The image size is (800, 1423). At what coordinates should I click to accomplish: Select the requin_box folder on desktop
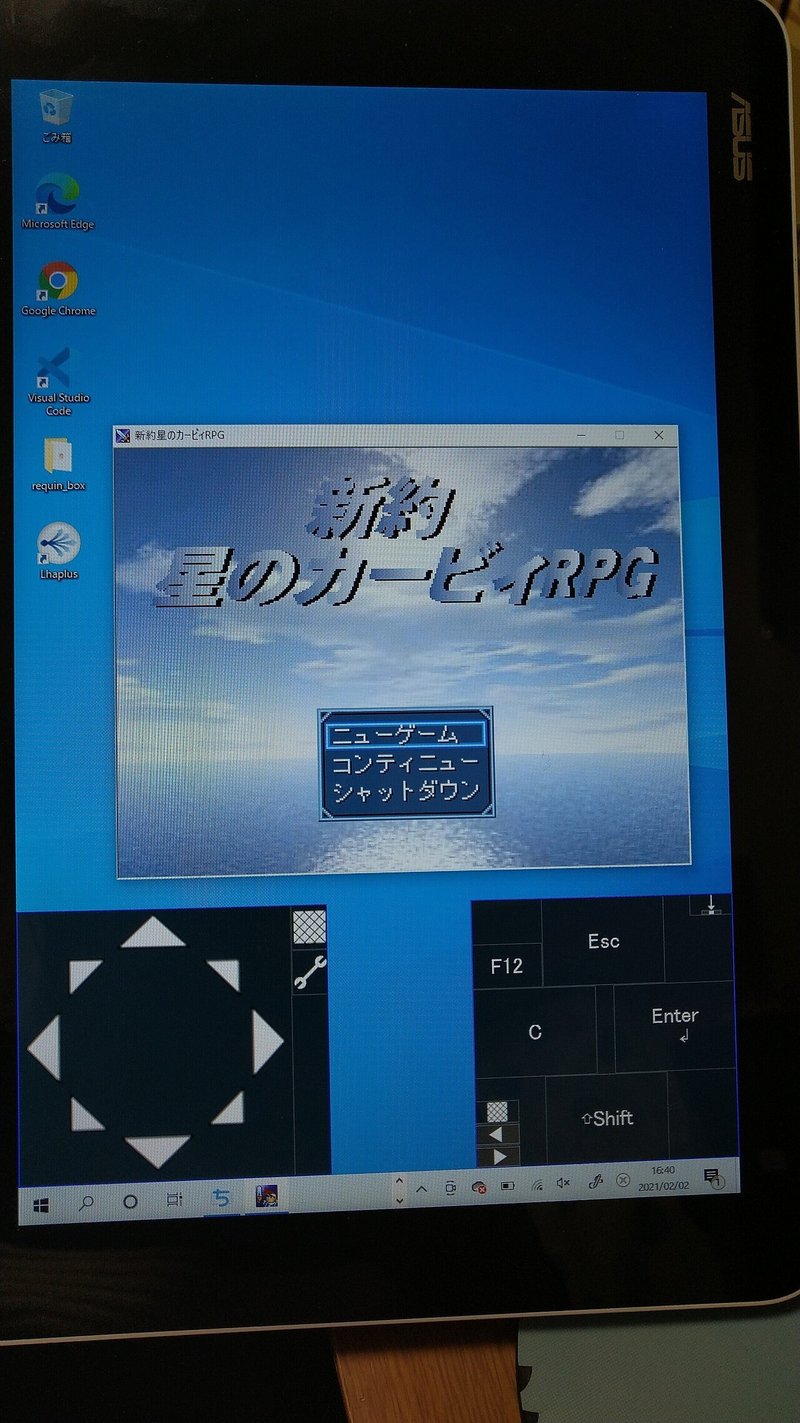pos(58,465)
